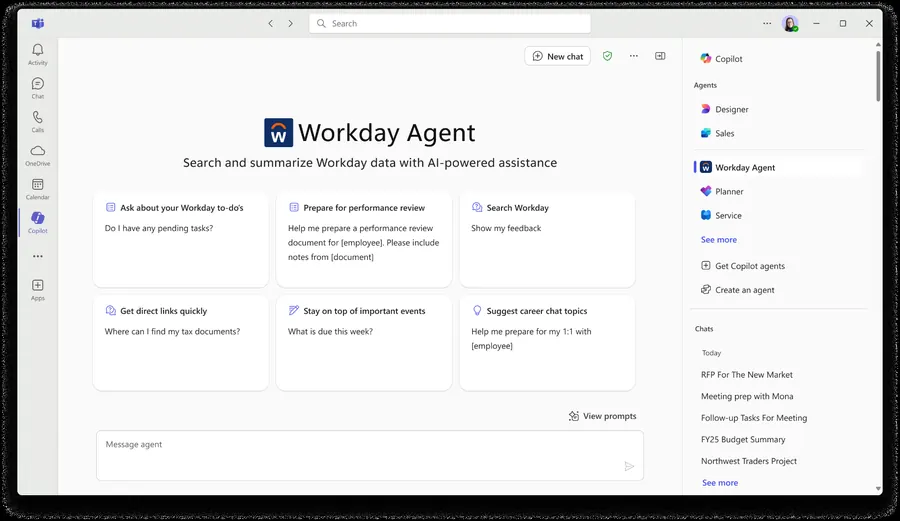Open chat FY25 Budget Summary
Viewport: 900px width, 521px height.
[743, 440]
